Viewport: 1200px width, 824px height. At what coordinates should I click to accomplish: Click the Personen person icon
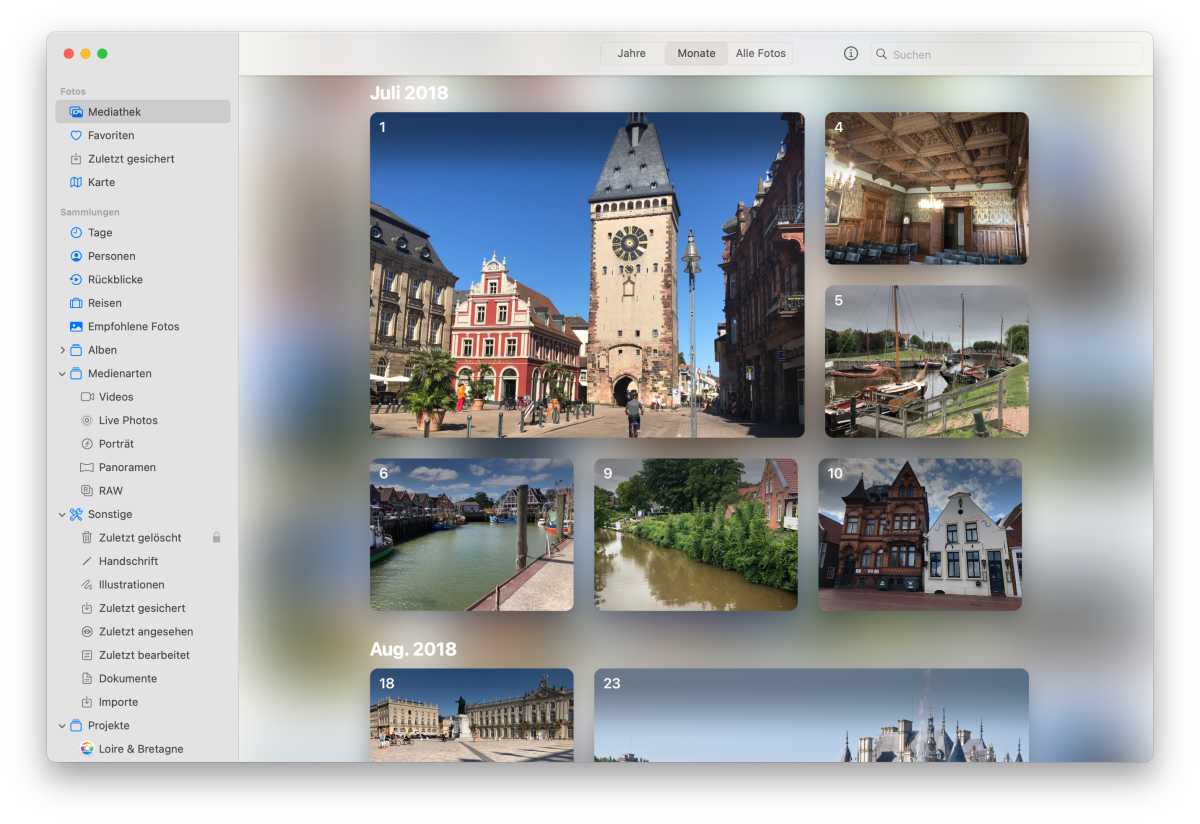pyautogui.click(x=76, y=256)
